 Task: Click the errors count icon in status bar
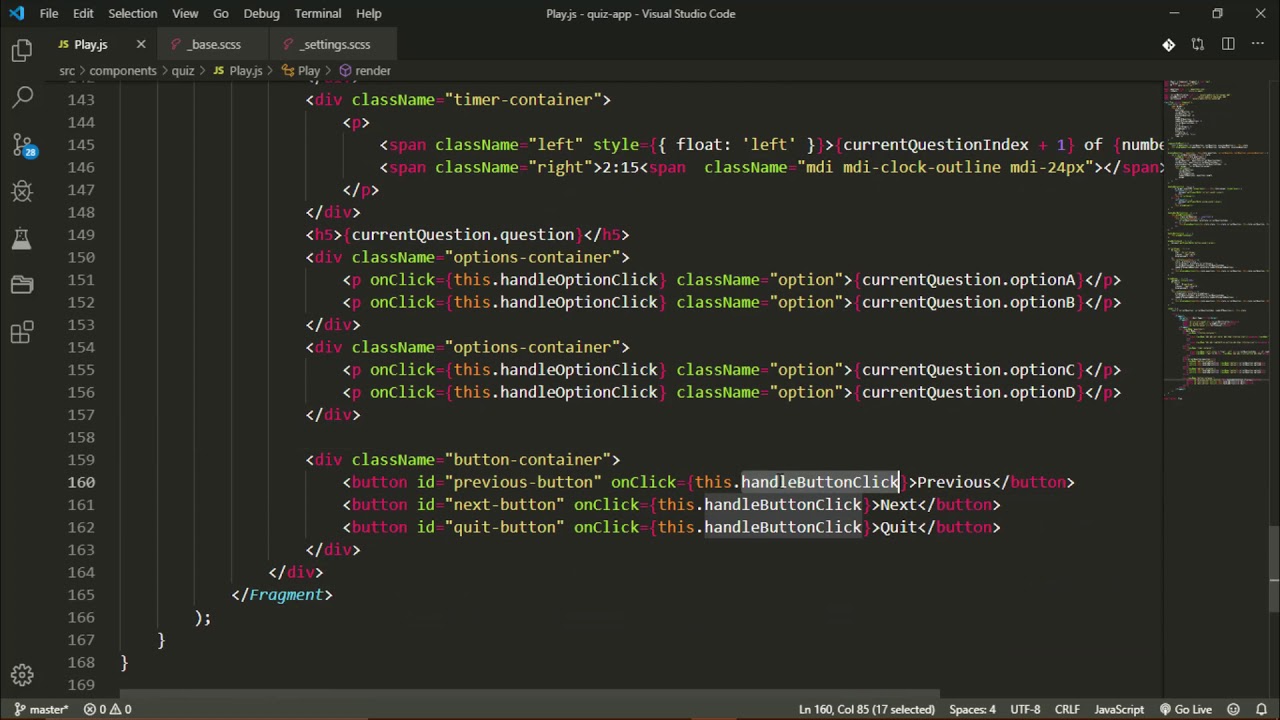[90, 709]
